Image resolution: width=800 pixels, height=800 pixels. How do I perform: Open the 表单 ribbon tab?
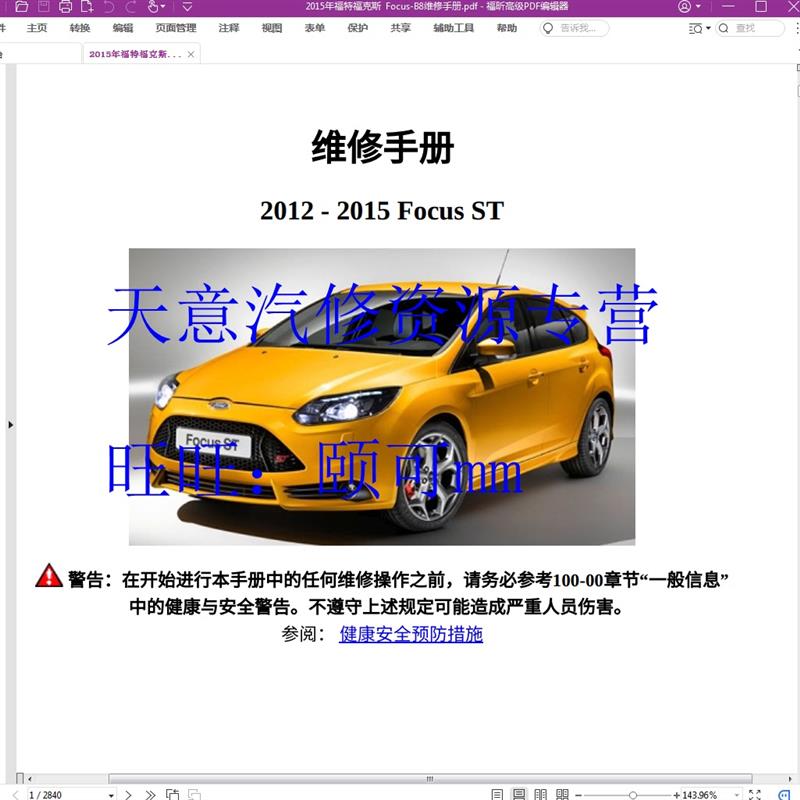point(314,28)
